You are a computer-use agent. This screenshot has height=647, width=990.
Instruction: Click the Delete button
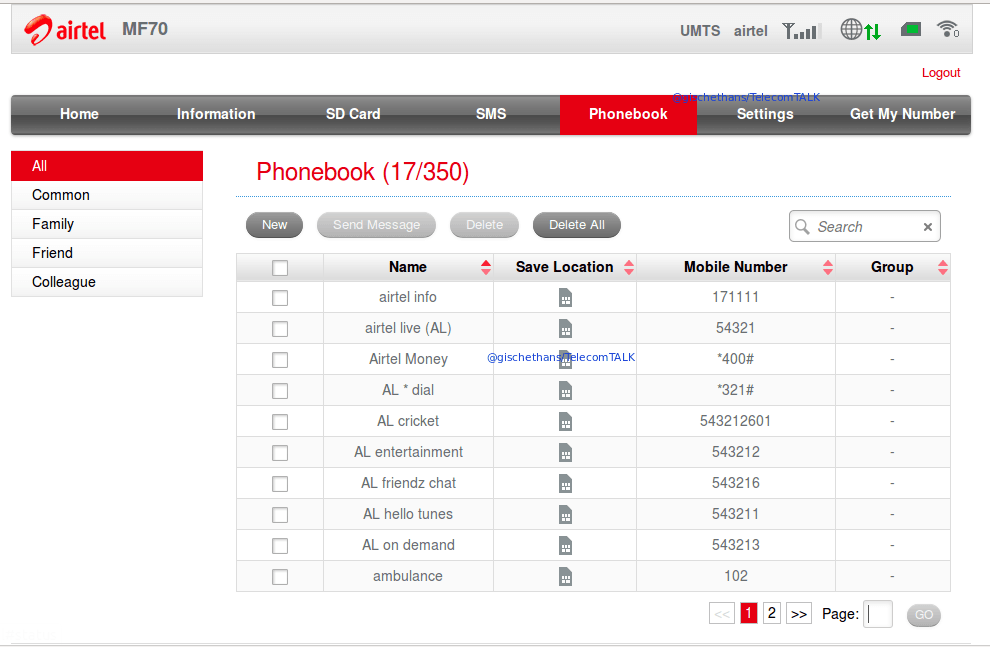[484, 225]
